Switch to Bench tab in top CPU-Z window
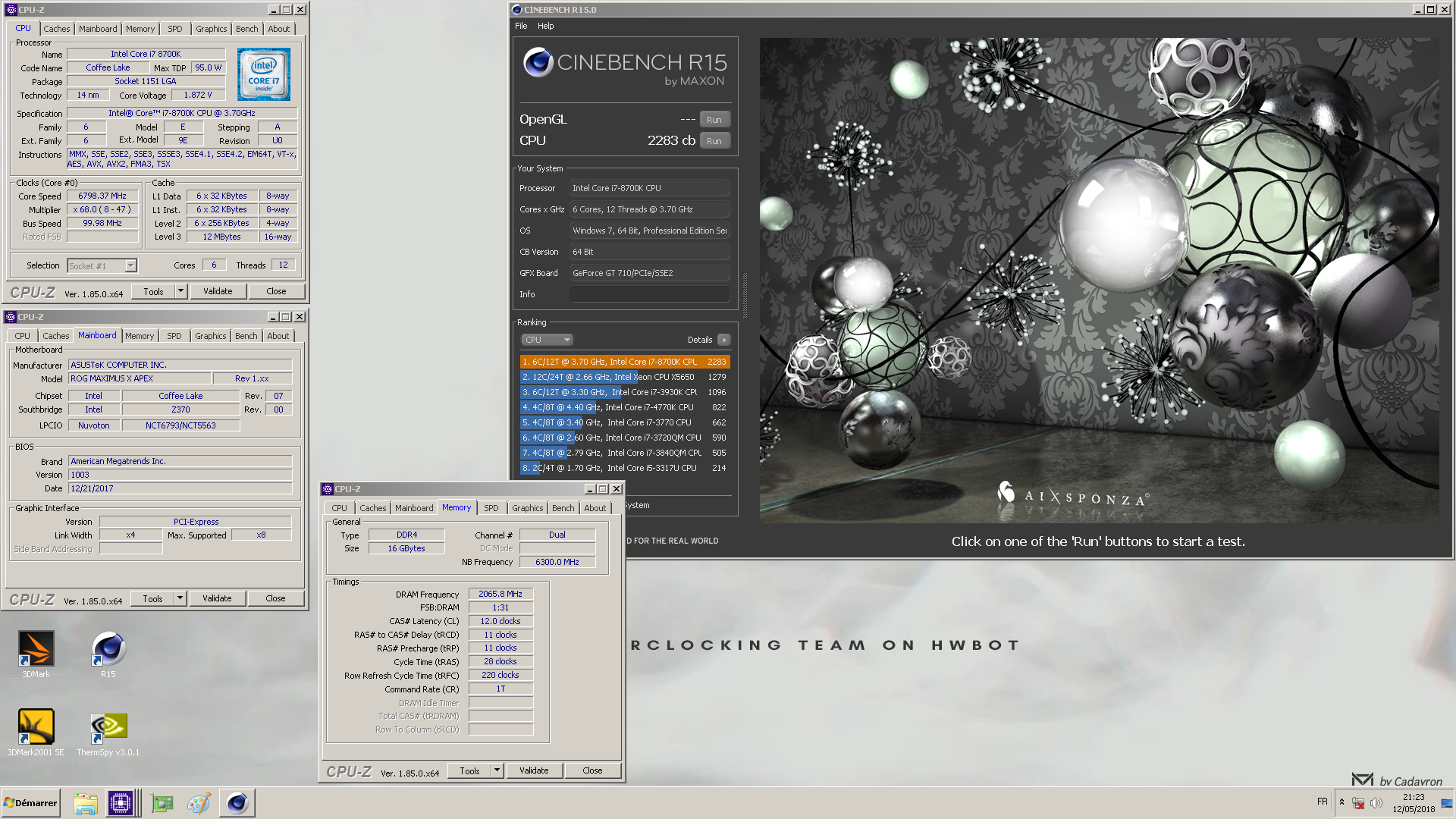The width and height of the screenshot is (1456, 819). pos(247,29)
